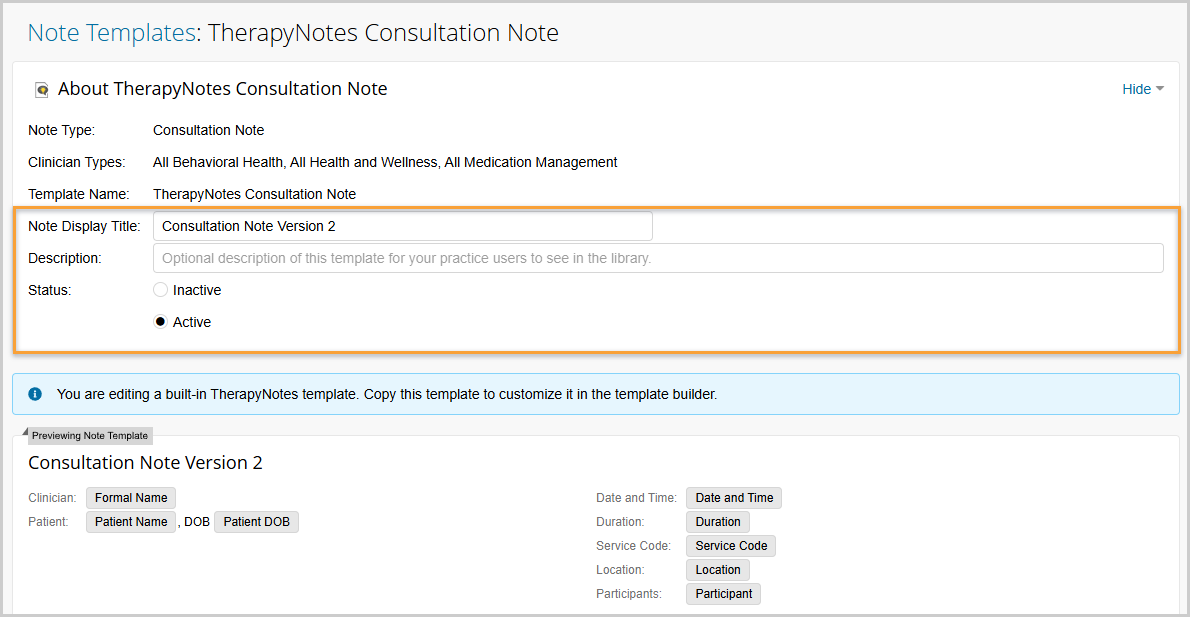Click the 'About TherapyNotes Consultation Note' heading
1190x617 pixels.
(x=222, y=89)
